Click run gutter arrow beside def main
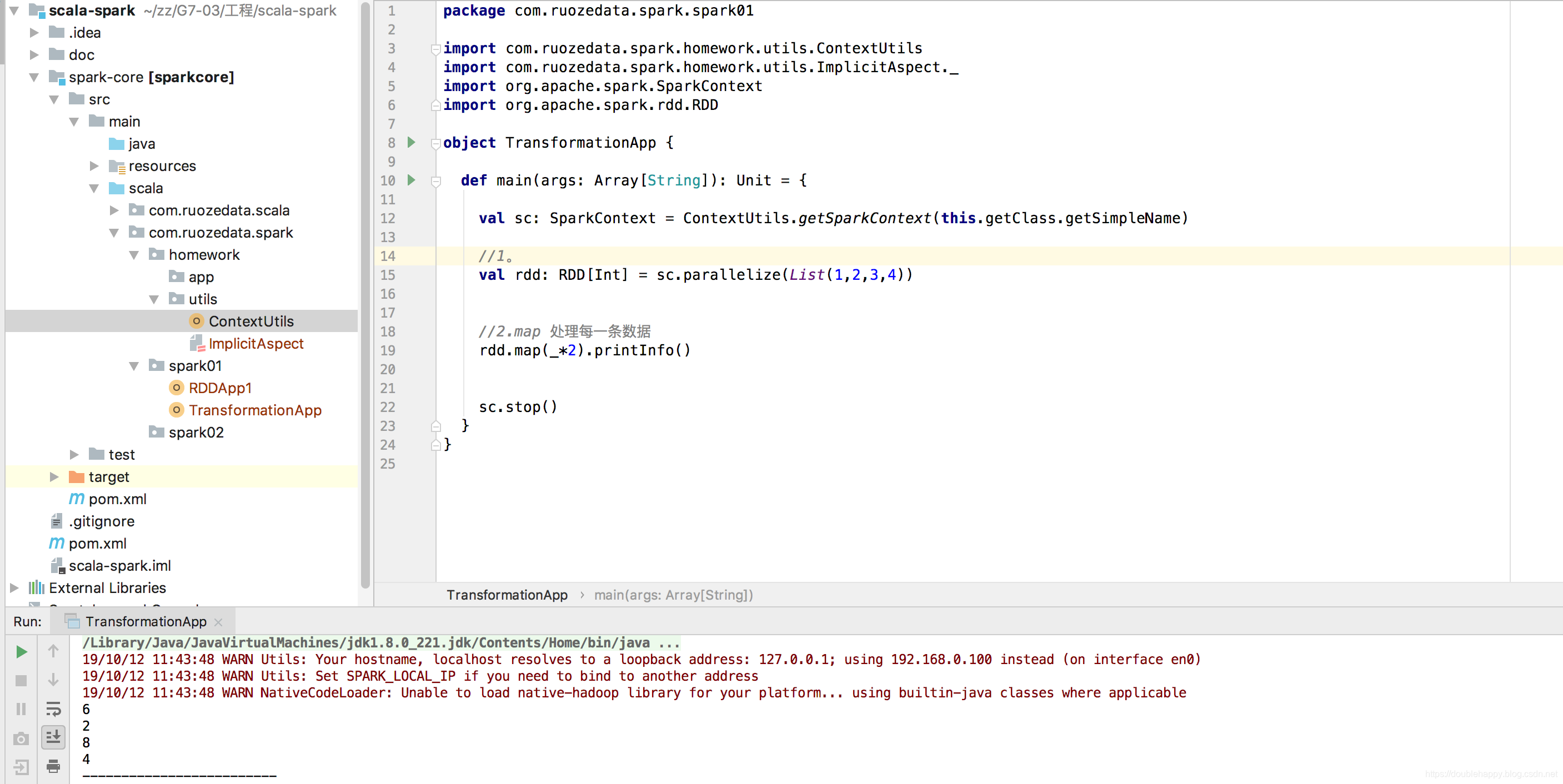Image resolution: width=1563 pixels, height=784 pixels. (x=412, y=180)
